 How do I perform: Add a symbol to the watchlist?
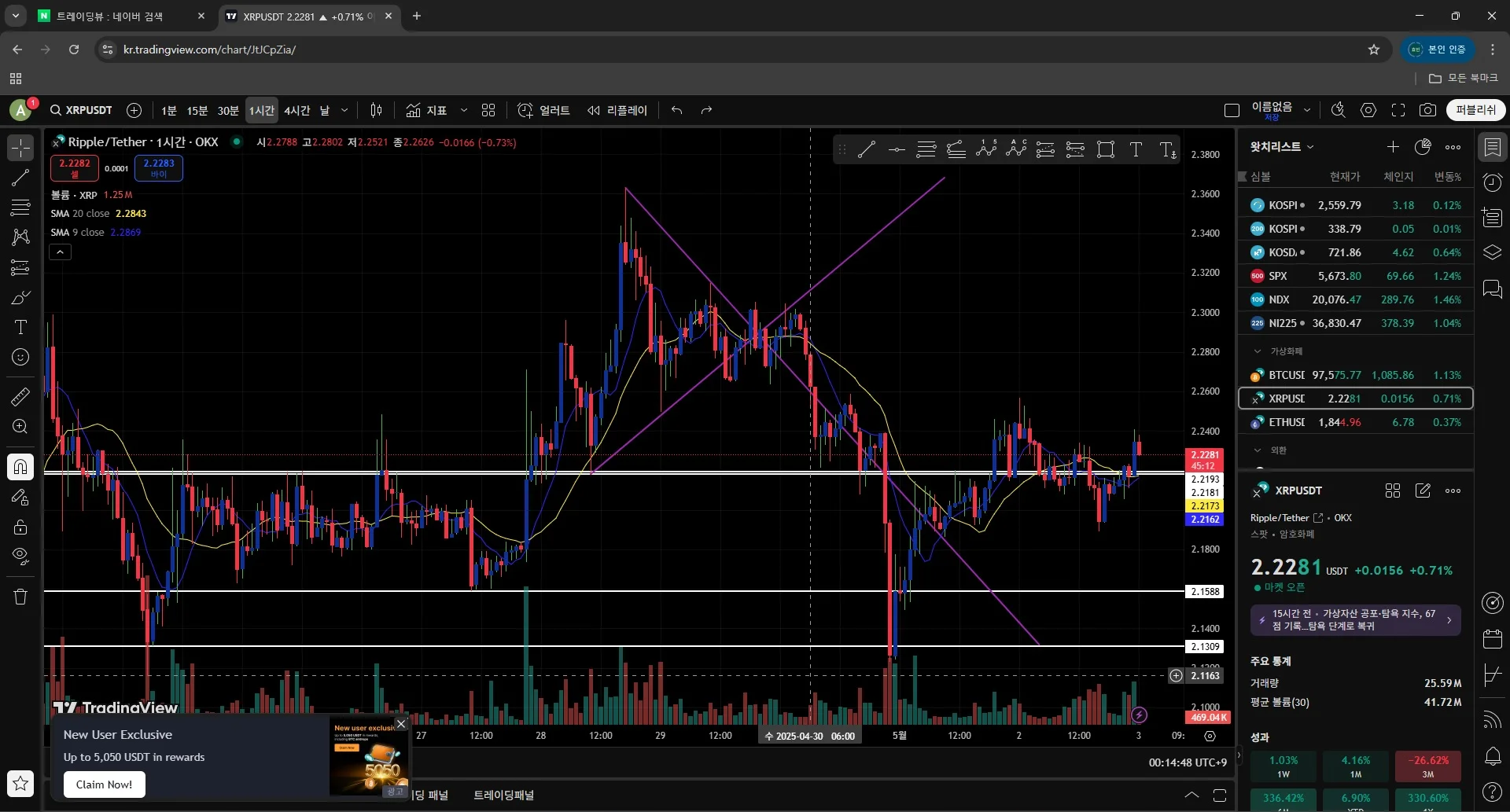click(x=1393, y=147)
